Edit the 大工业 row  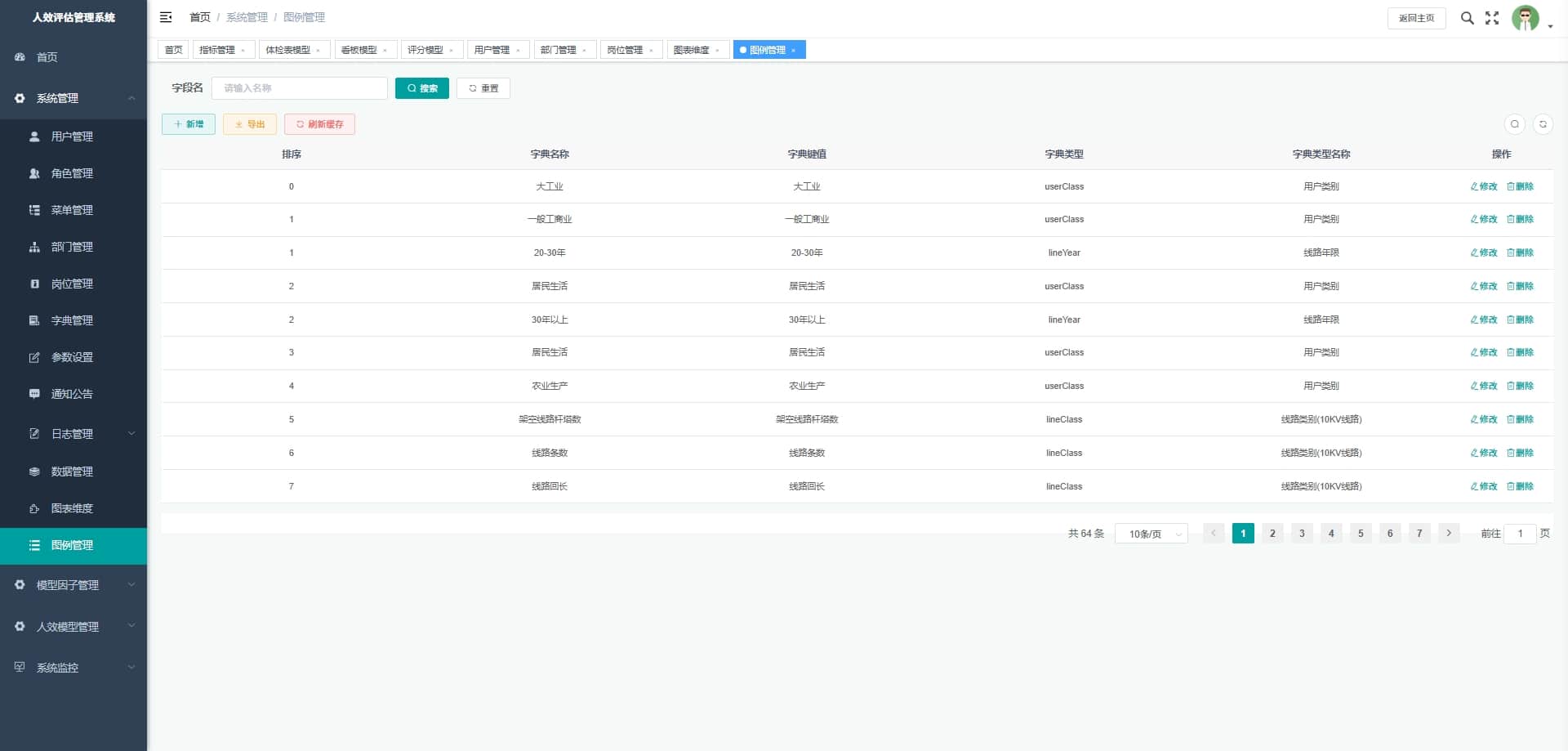tap(1484, 186)
